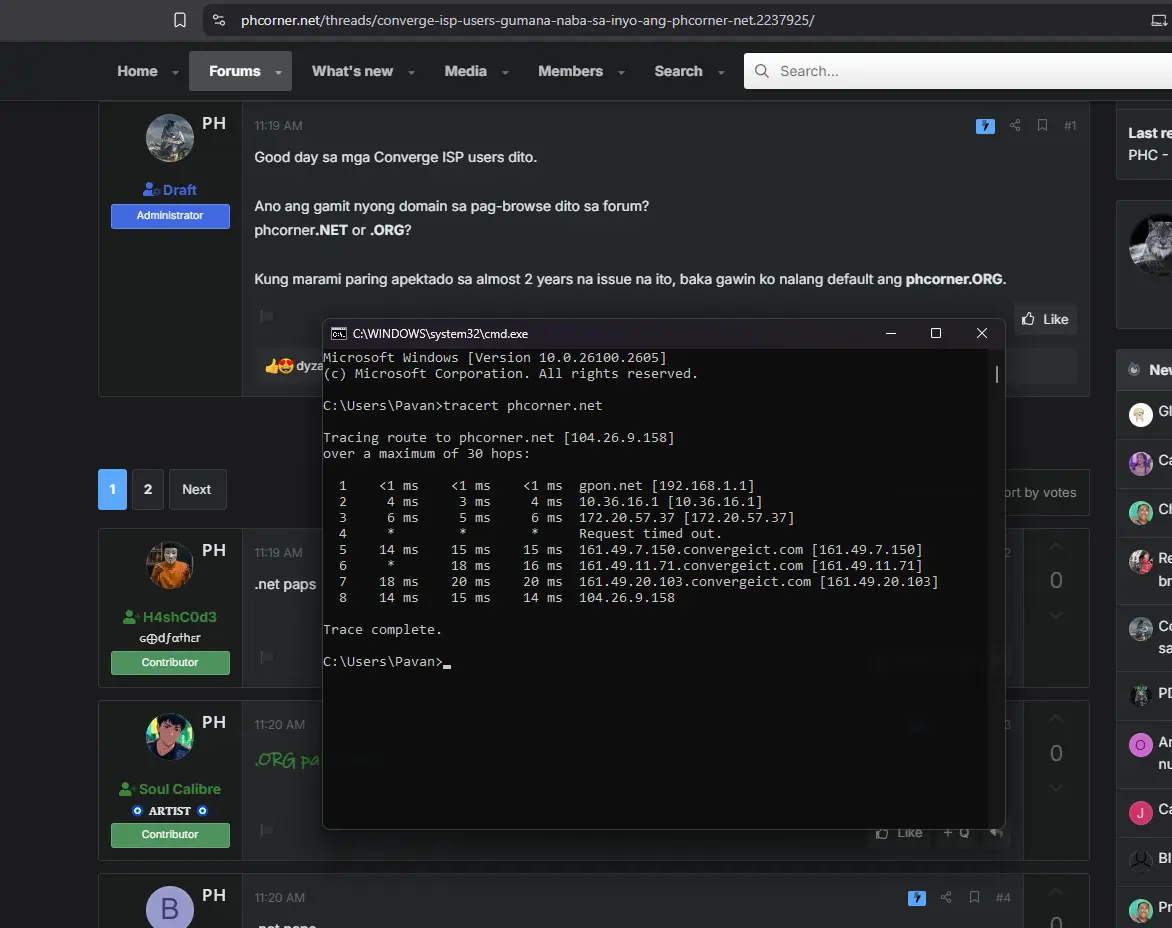This screenshot has width=1172, height=928.
Task: Click Soul Calibre's Contributor banner
Action: point(170,835)
